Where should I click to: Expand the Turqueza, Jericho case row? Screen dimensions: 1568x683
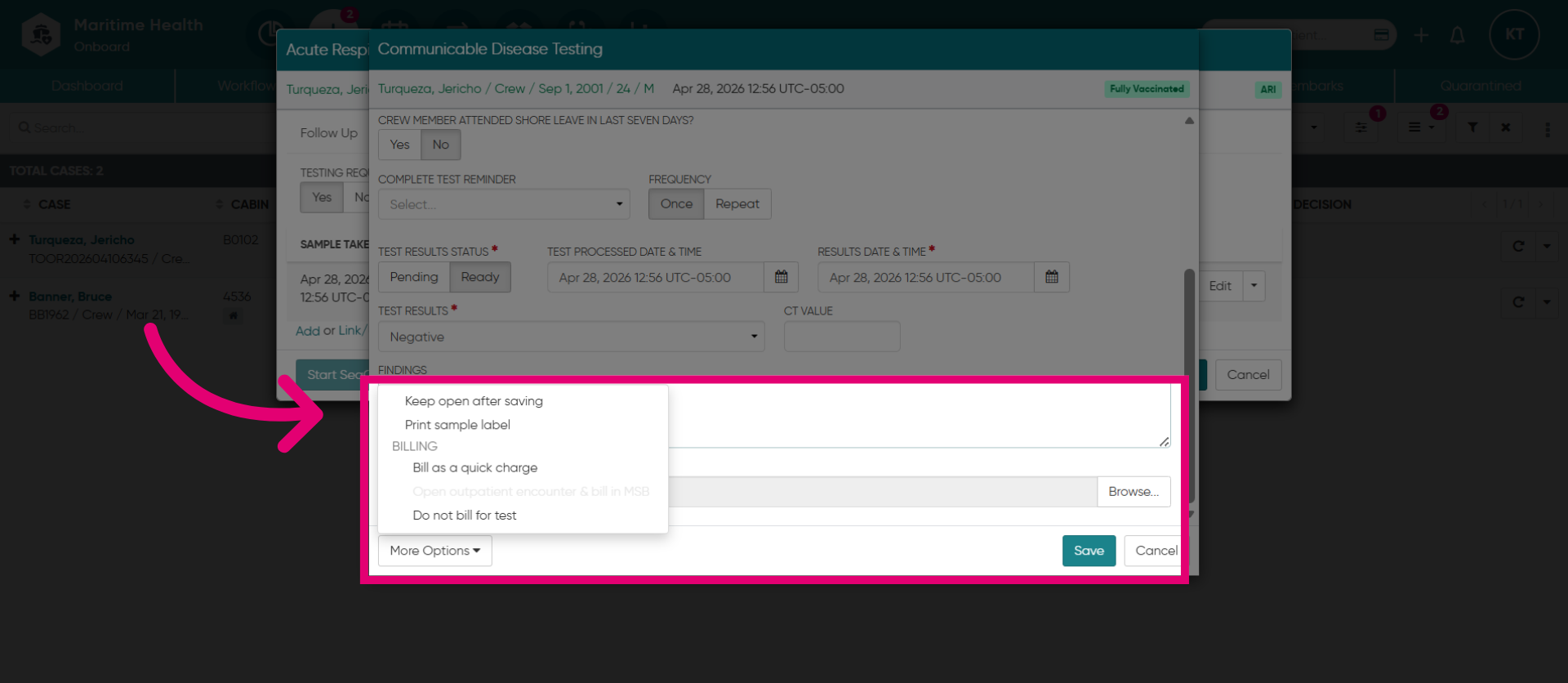pyautogui.click(x=14, y=239)
